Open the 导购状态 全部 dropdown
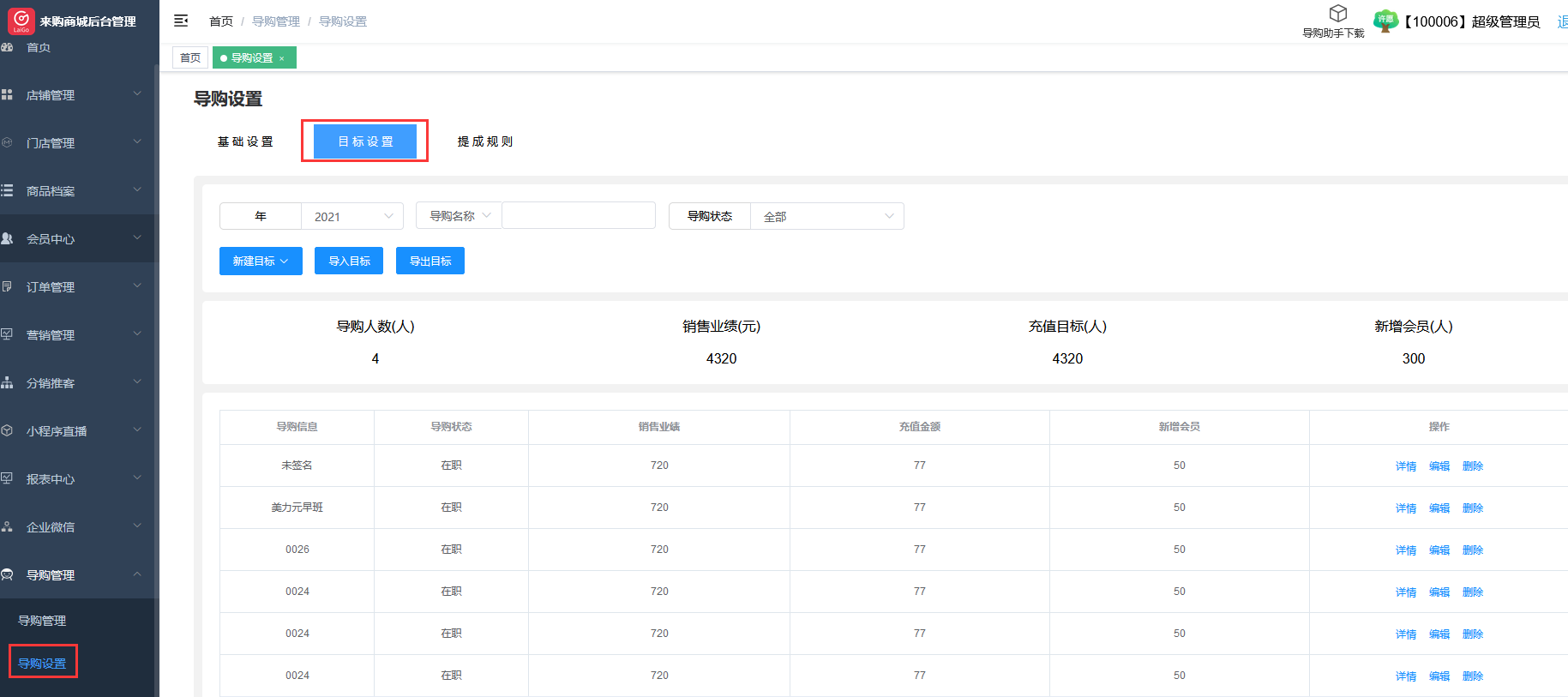This screenshot has width=1568, height=697. tap(826, 216)
